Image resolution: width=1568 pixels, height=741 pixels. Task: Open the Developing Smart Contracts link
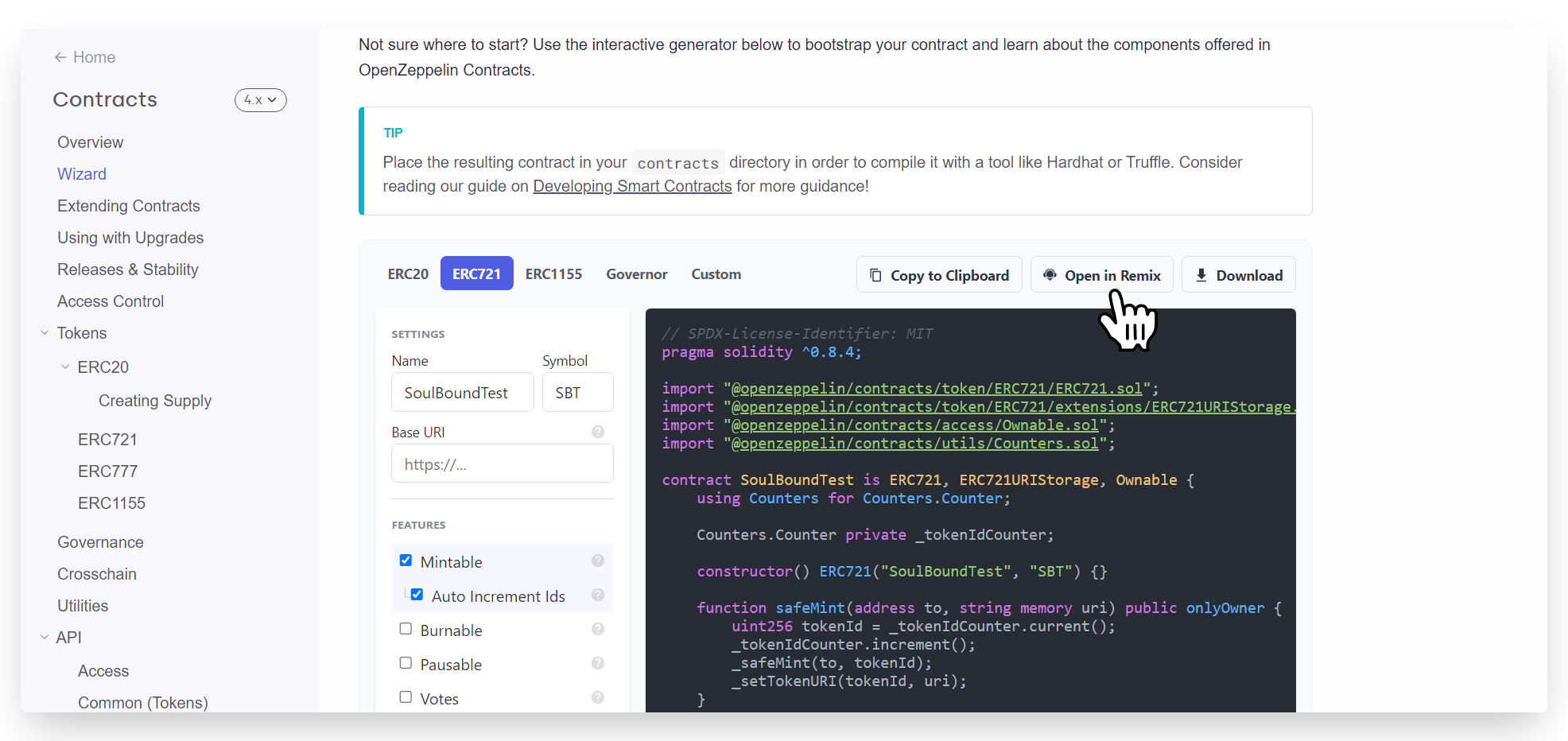[632, 186]
